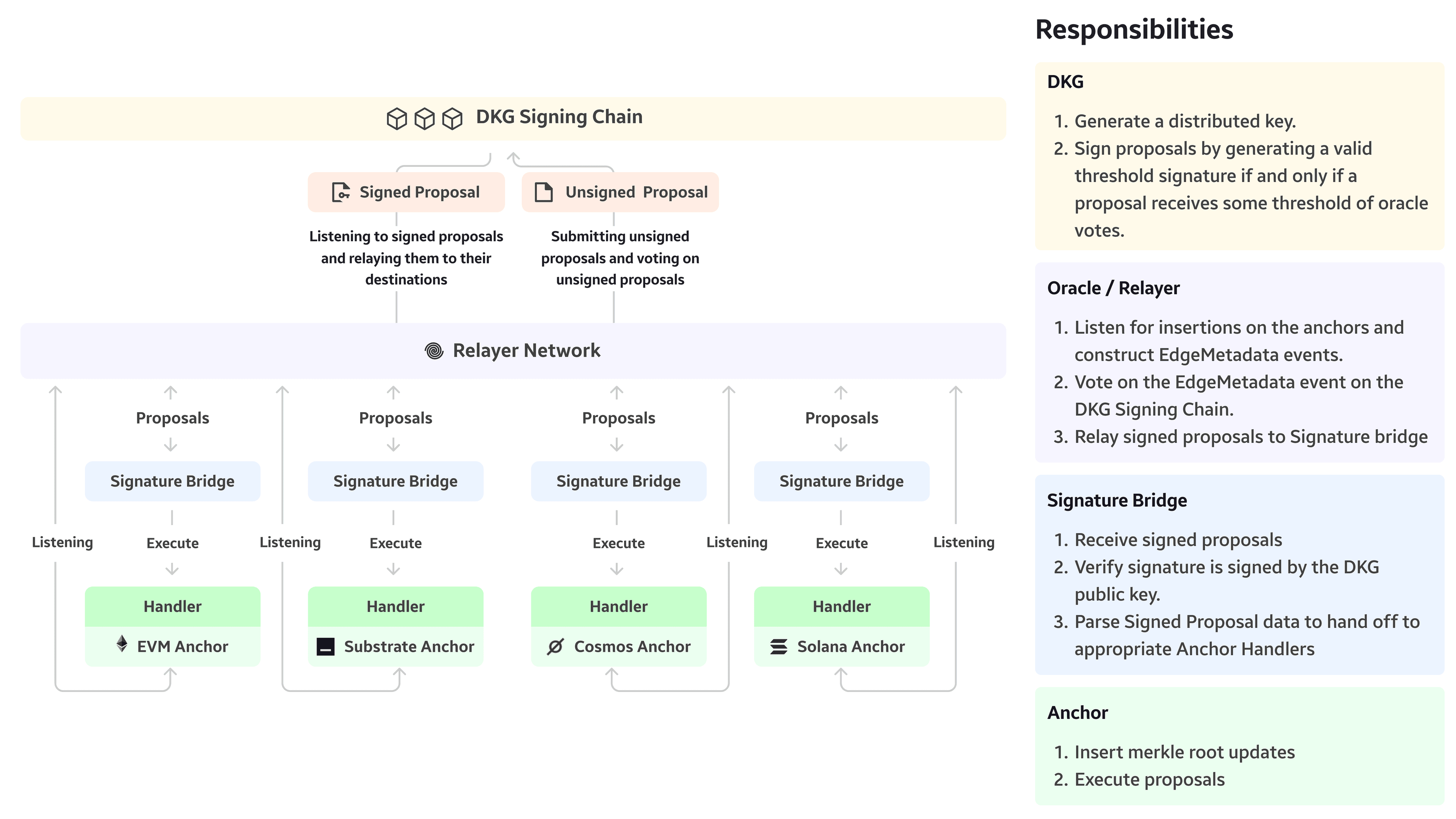Click Proposals label above the EVM bridge
1456x819 pixels.
pyautogui.click(x=173, y=418)
